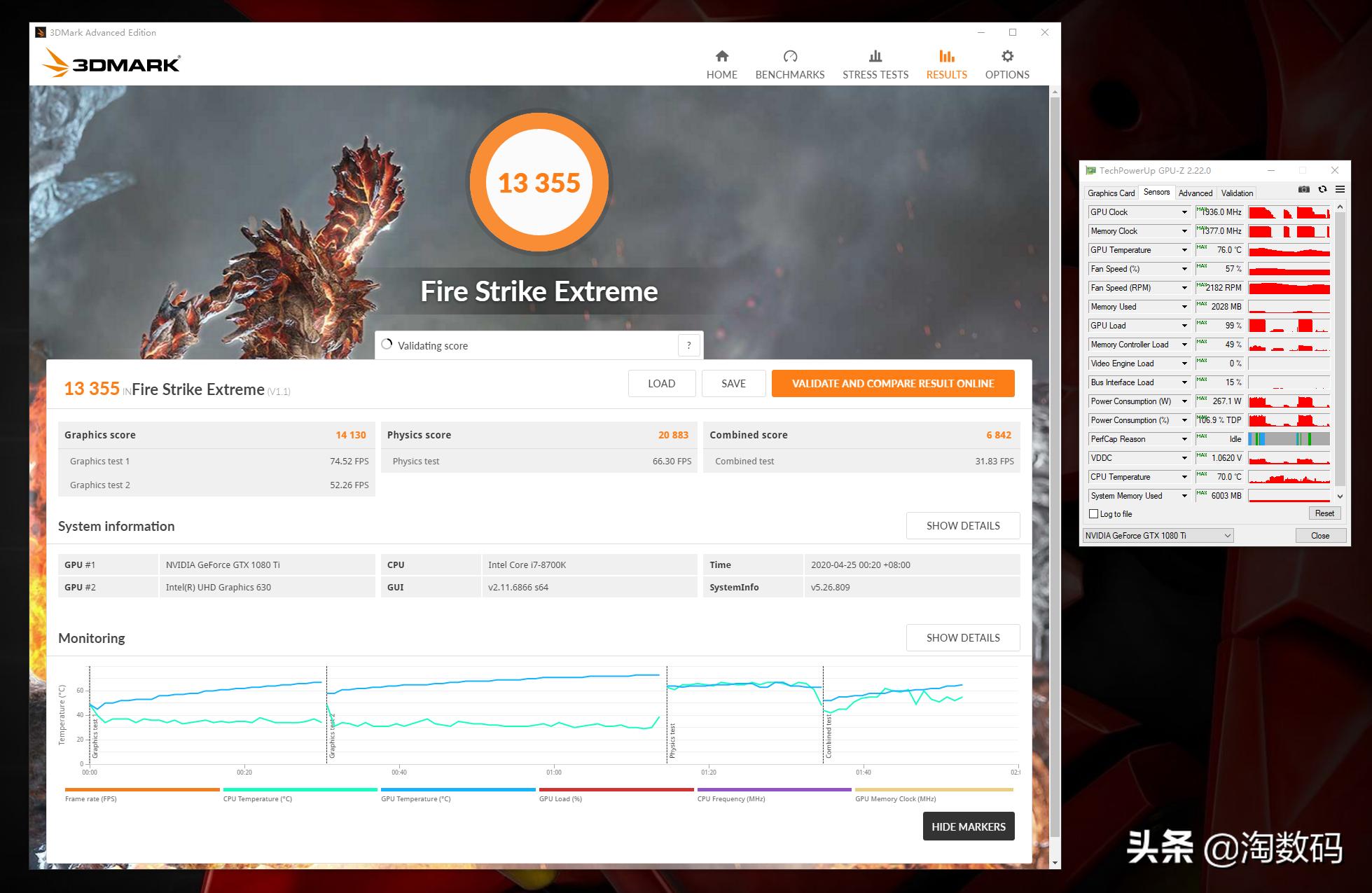This screenshot has width=1372, height=893.
Task: Click Validate and Compare Result Online
Action: (x=892, y=384)
